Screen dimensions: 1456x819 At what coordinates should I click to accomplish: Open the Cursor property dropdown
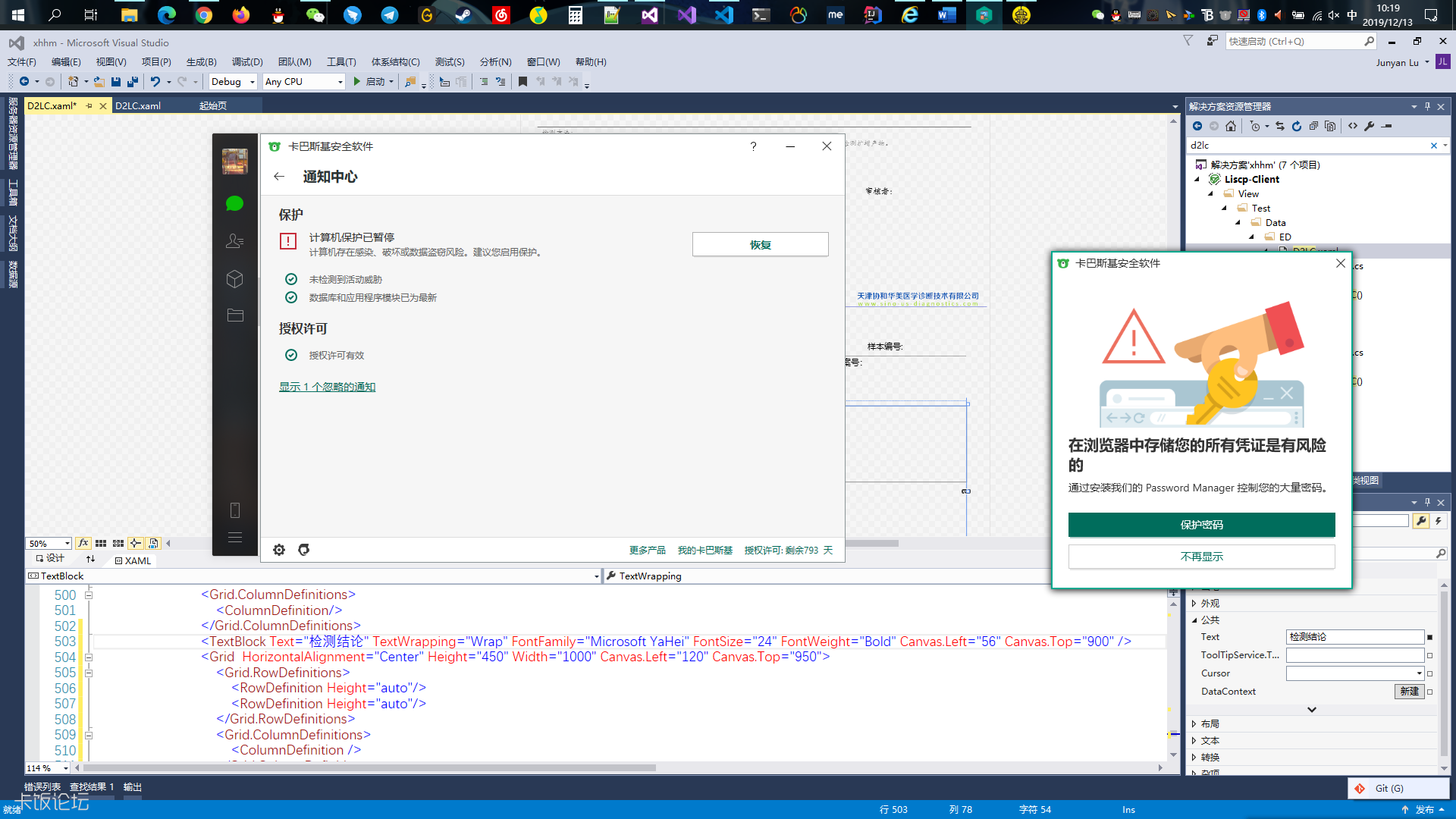click(1420, 673)
